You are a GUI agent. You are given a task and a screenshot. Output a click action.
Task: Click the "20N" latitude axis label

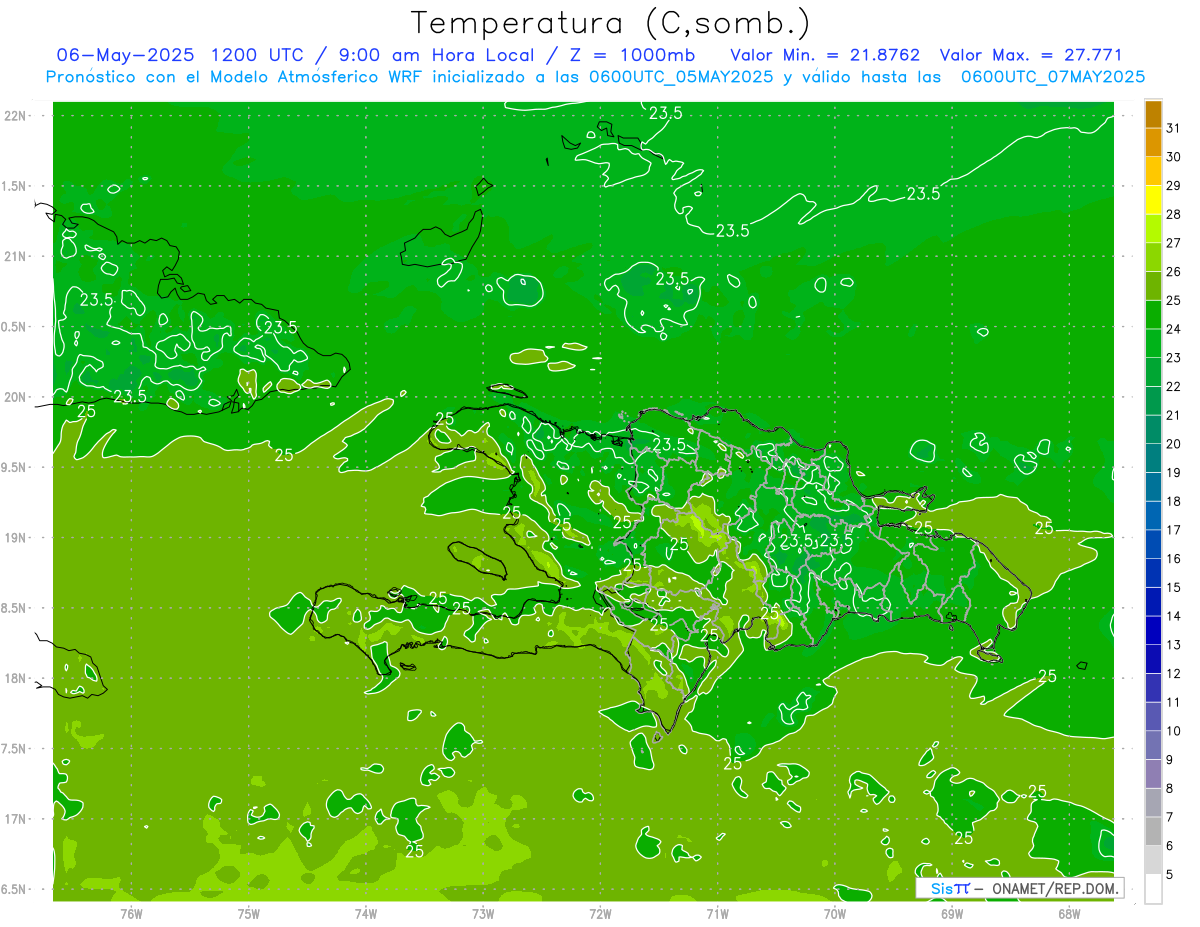click(15, 397)
